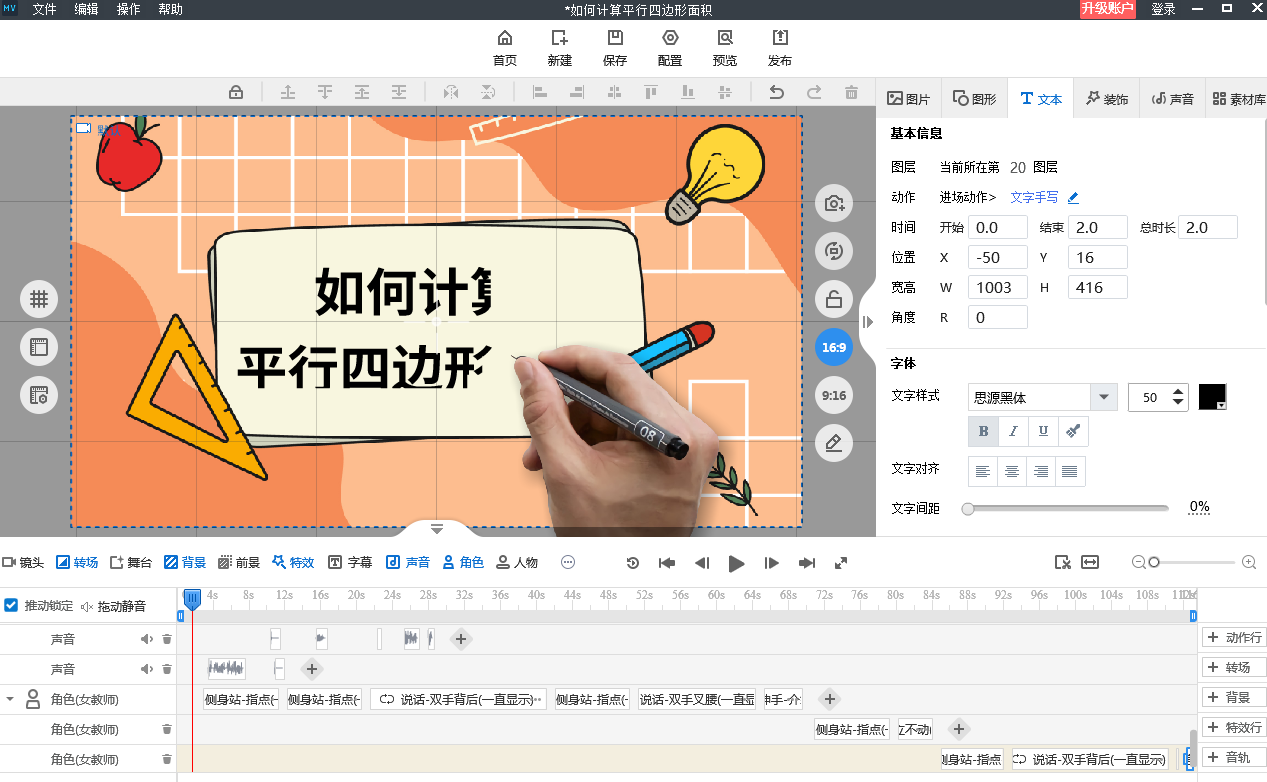Increase font size with up stepper
This screenshot has height=782, width=1267.
click(1178, 391)
